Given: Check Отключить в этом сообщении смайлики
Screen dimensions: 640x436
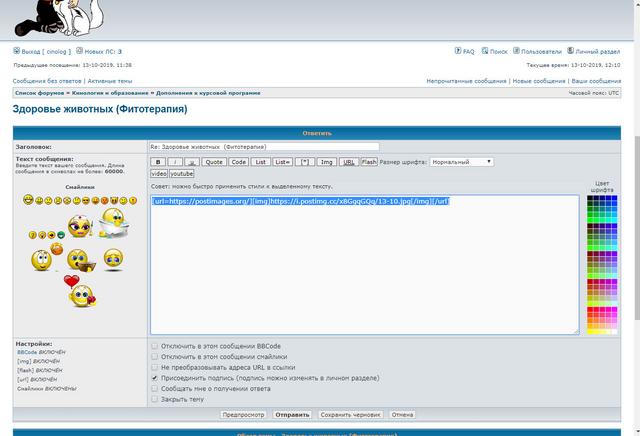Looking at the screenshot, I should pos(154,357).
